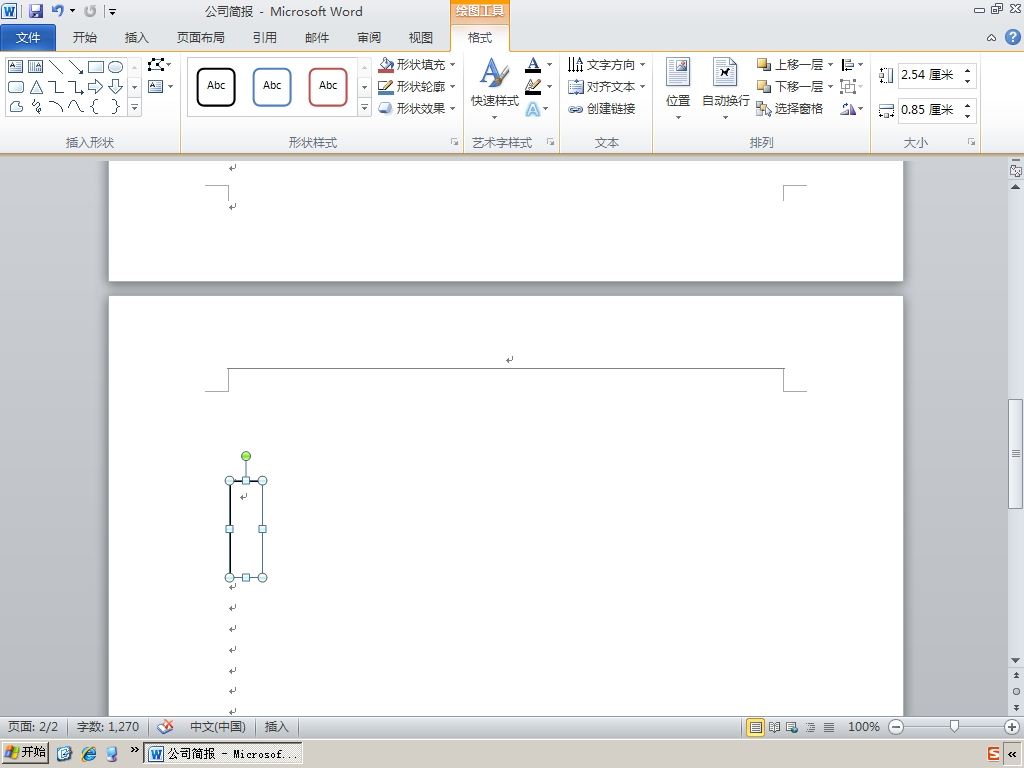1024x768 pixels.
Task: Pick the elbow connector shape
Action: click(56, 86)
